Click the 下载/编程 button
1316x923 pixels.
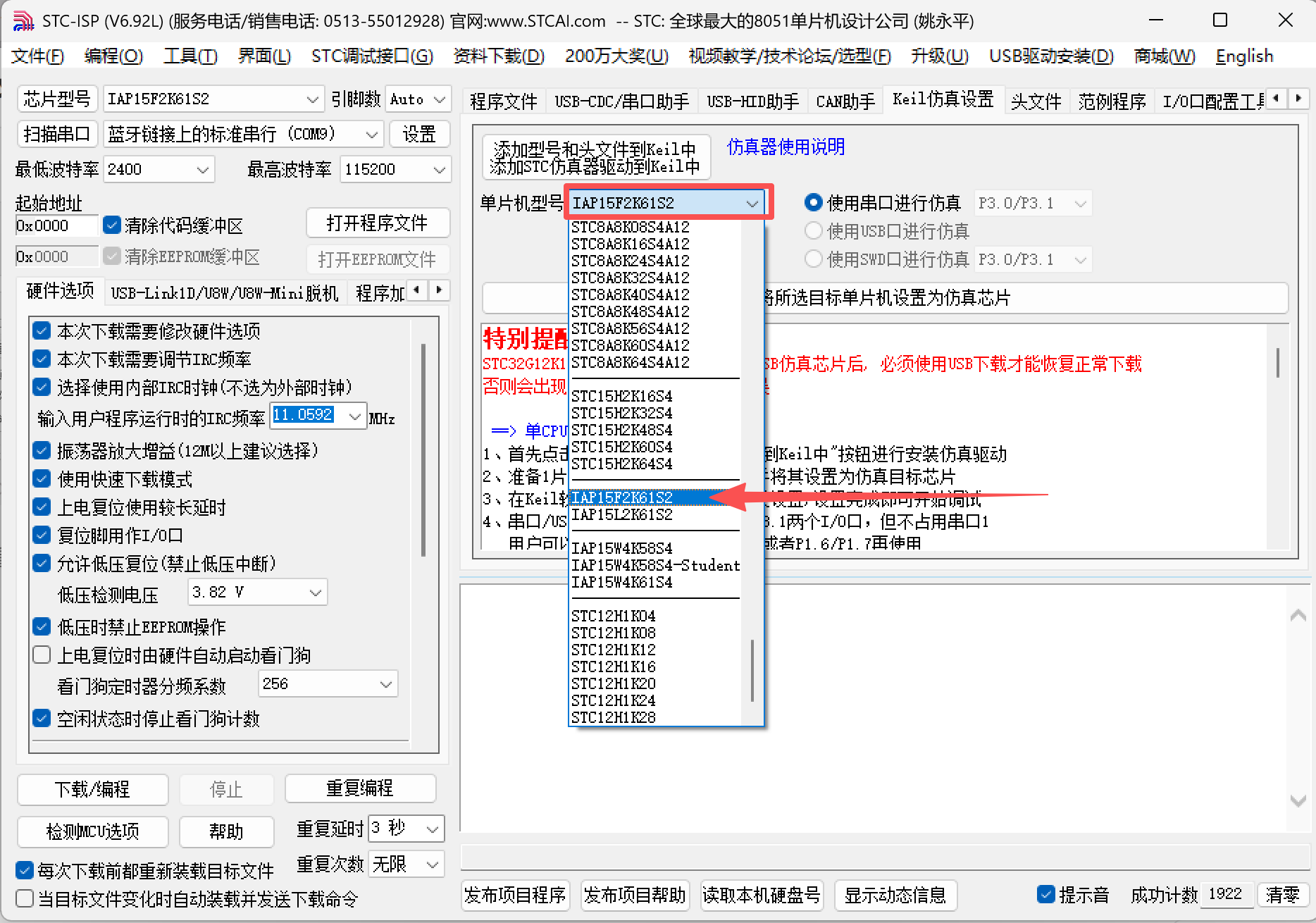point(92,789)
